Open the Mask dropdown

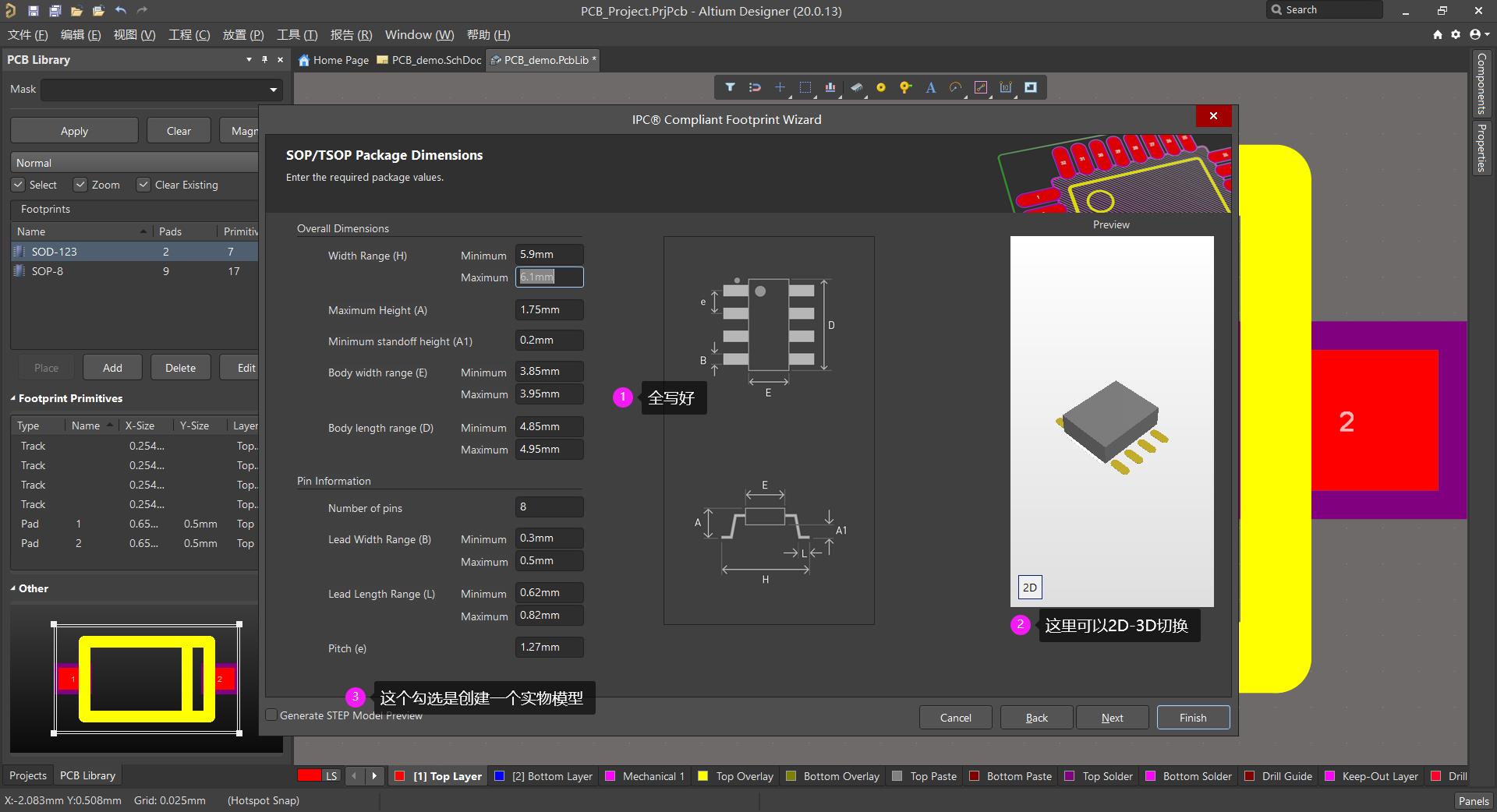273,90
